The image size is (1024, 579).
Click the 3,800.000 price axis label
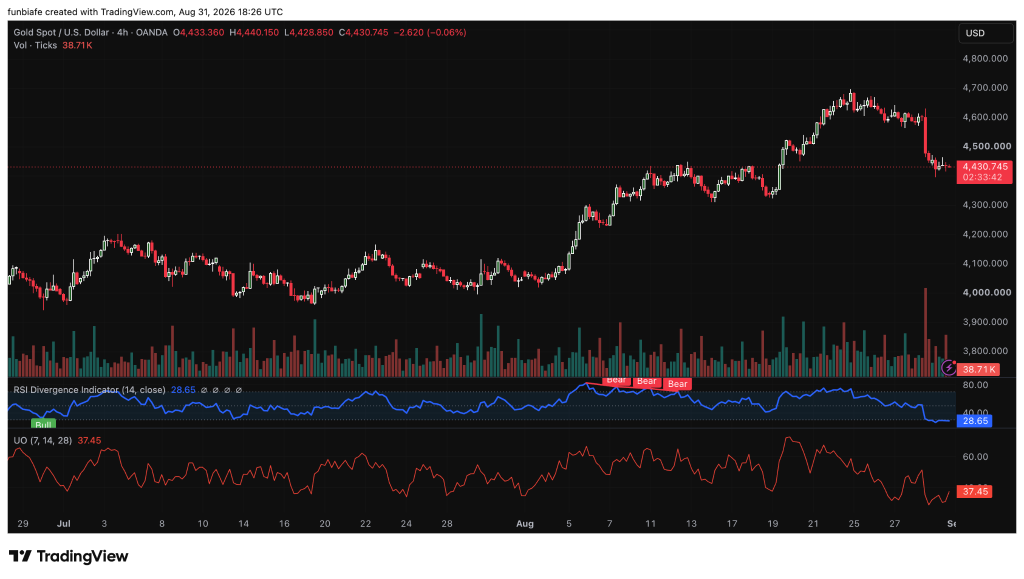(x=985, y=351)
